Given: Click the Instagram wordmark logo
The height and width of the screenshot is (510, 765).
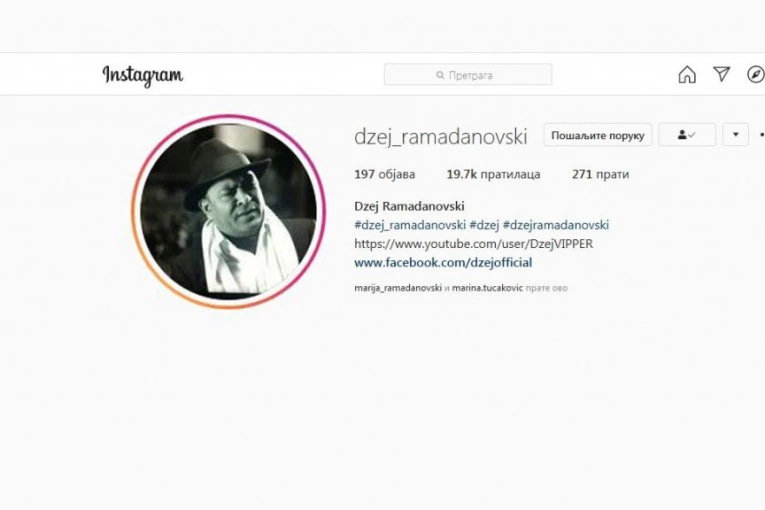Looking at the screenshot, I should [142, 76].
